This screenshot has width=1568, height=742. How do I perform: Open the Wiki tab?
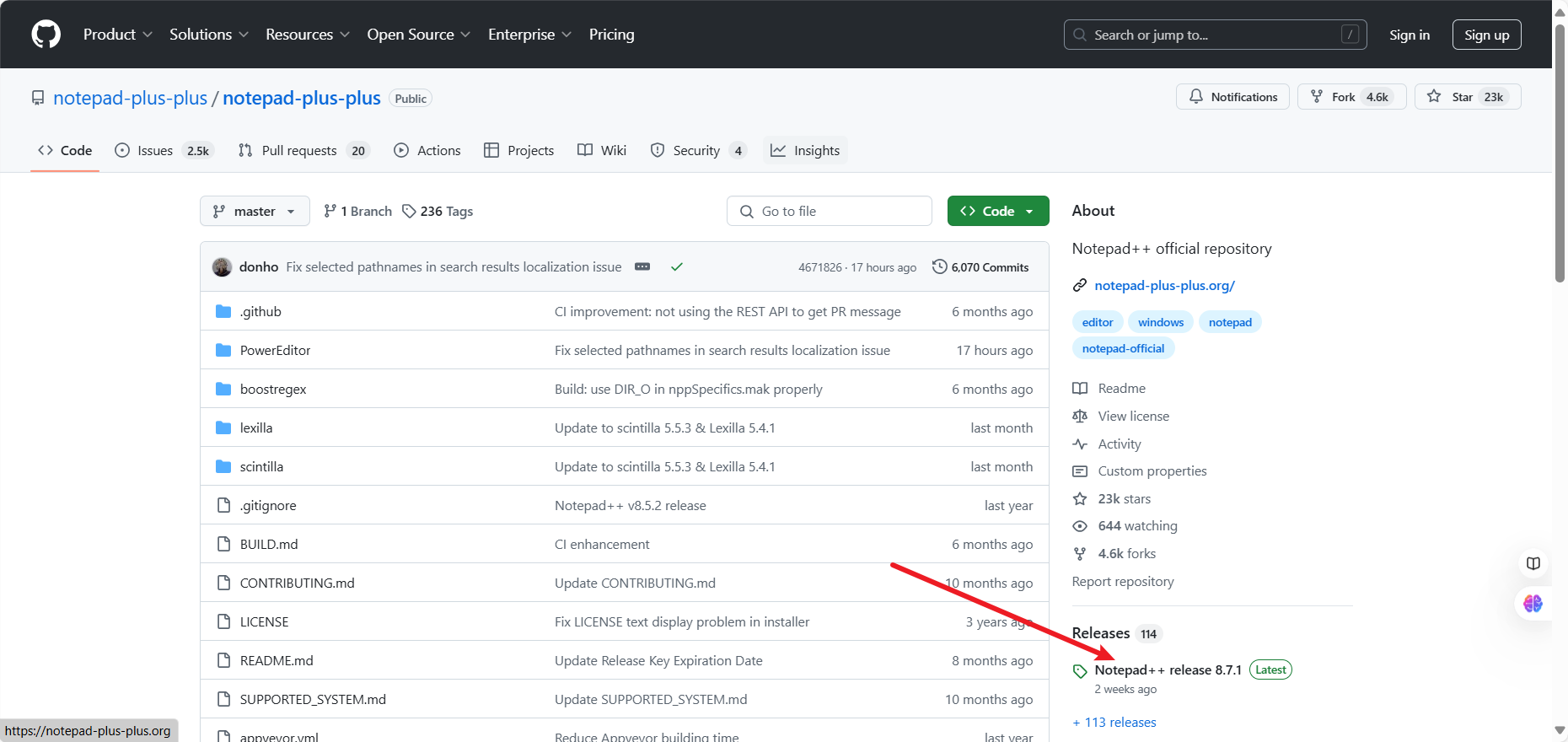602,150
